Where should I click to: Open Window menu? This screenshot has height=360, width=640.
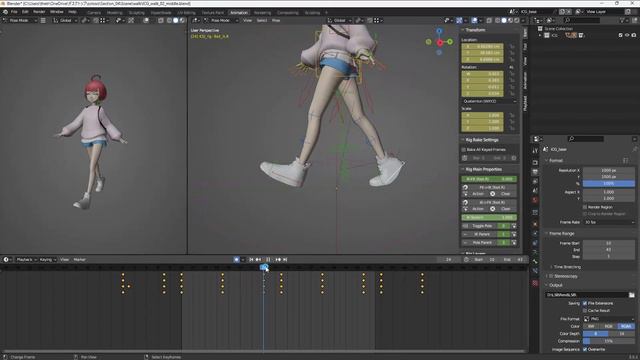57,12
